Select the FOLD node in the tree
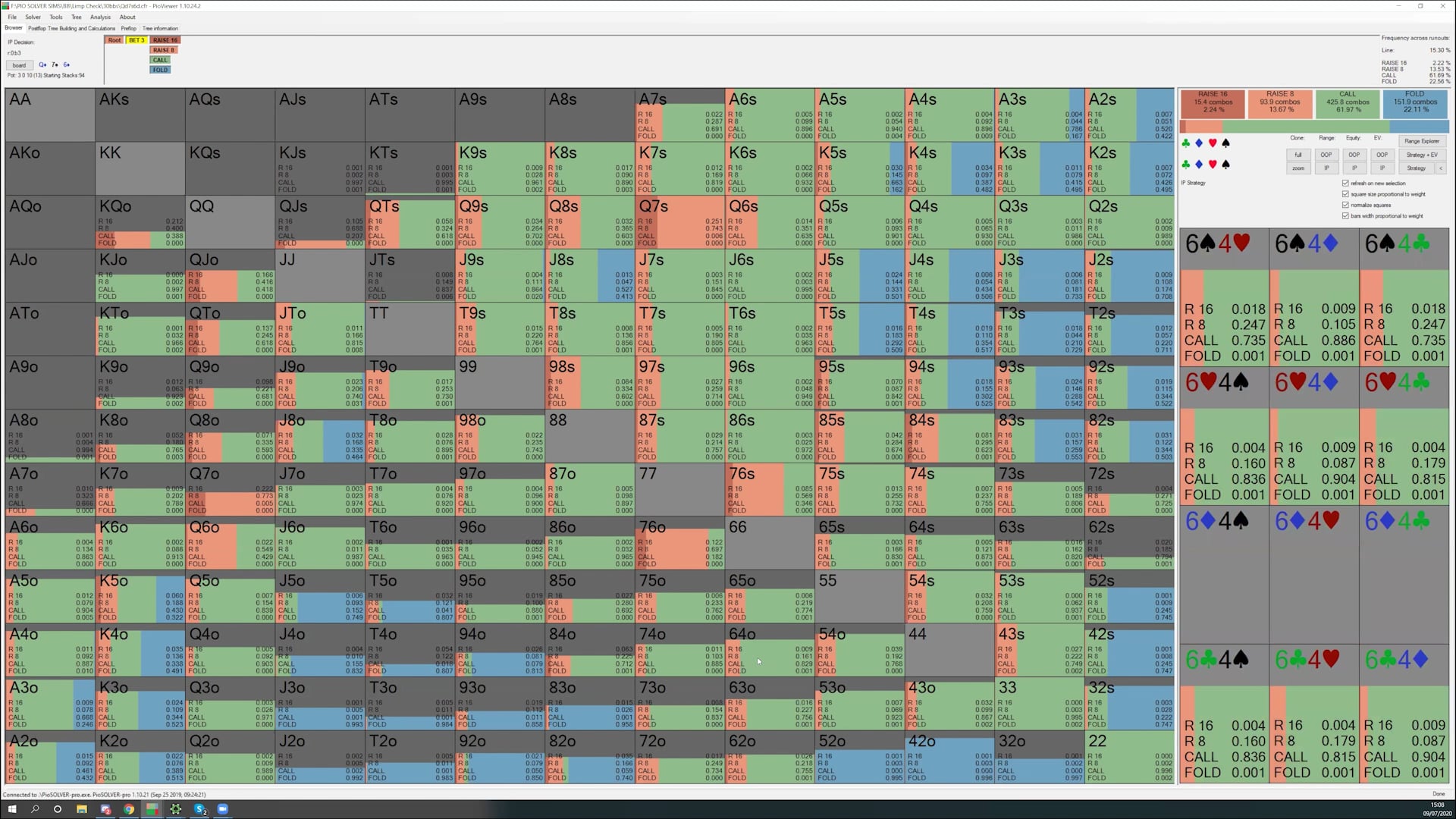This screenshot has height=819, width=1456. click(x=160, y=69)
